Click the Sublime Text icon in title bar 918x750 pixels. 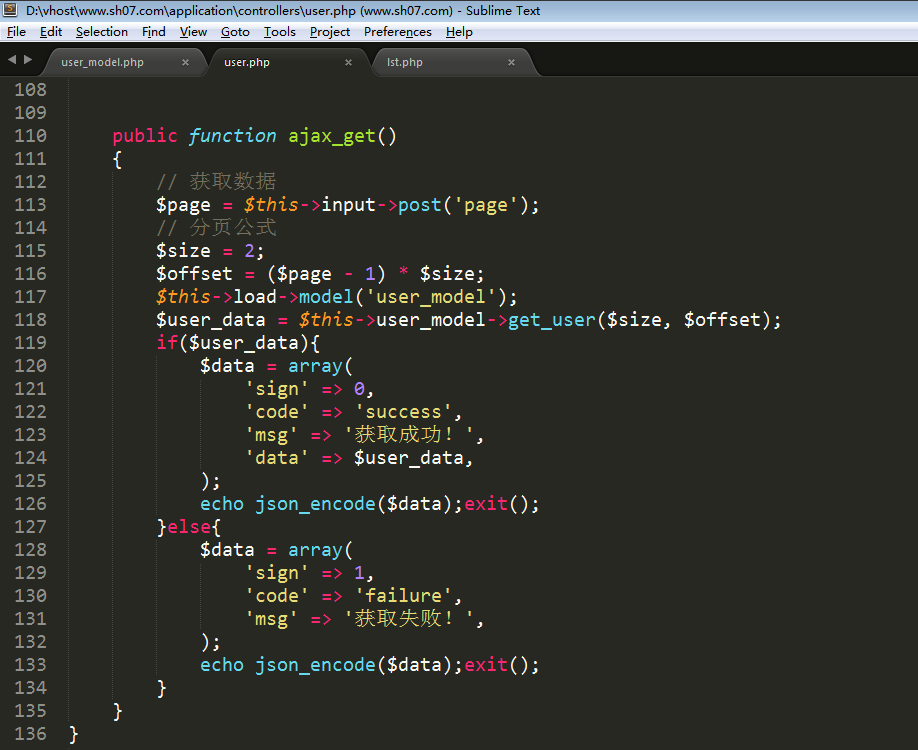click(x=12, y=11)
